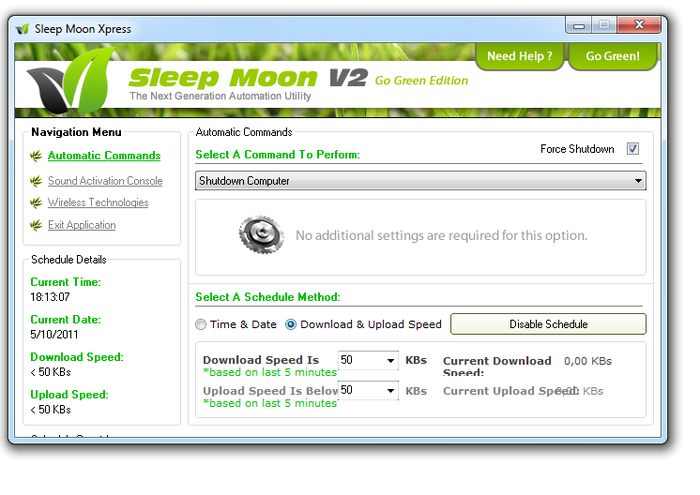The image size is (700, 495).
Task: Click the 0,00 KBs current download value
Action: tap(588, 361)
